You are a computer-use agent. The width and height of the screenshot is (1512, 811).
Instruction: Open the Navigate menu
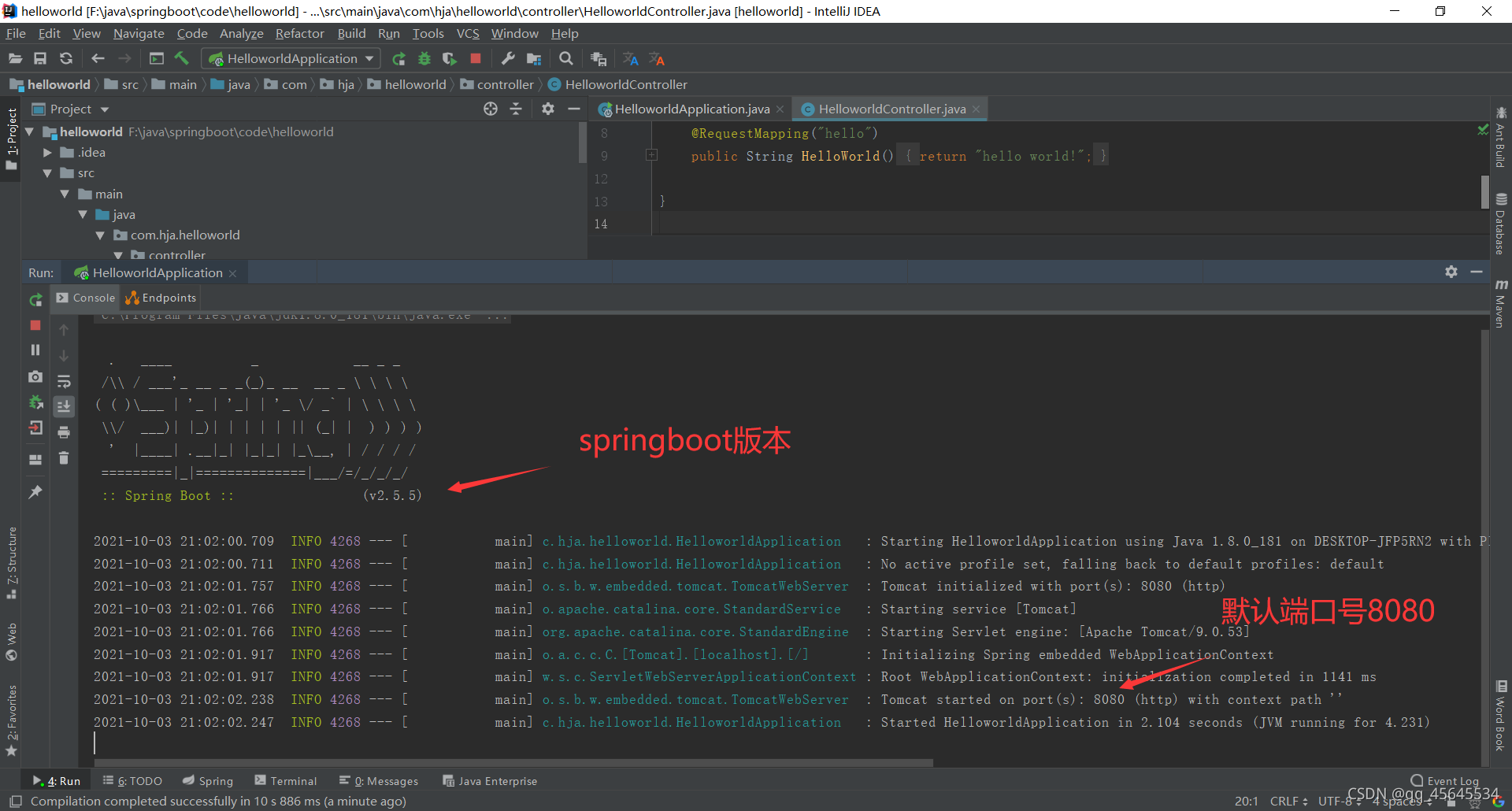click(x=139, y=34)
